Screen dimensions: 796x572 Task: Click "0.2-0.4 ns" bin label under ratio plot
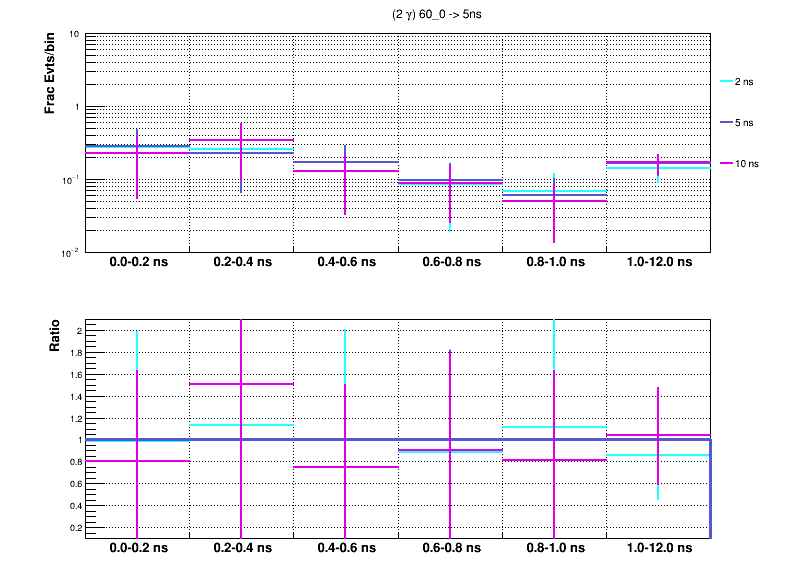[241, 549]
